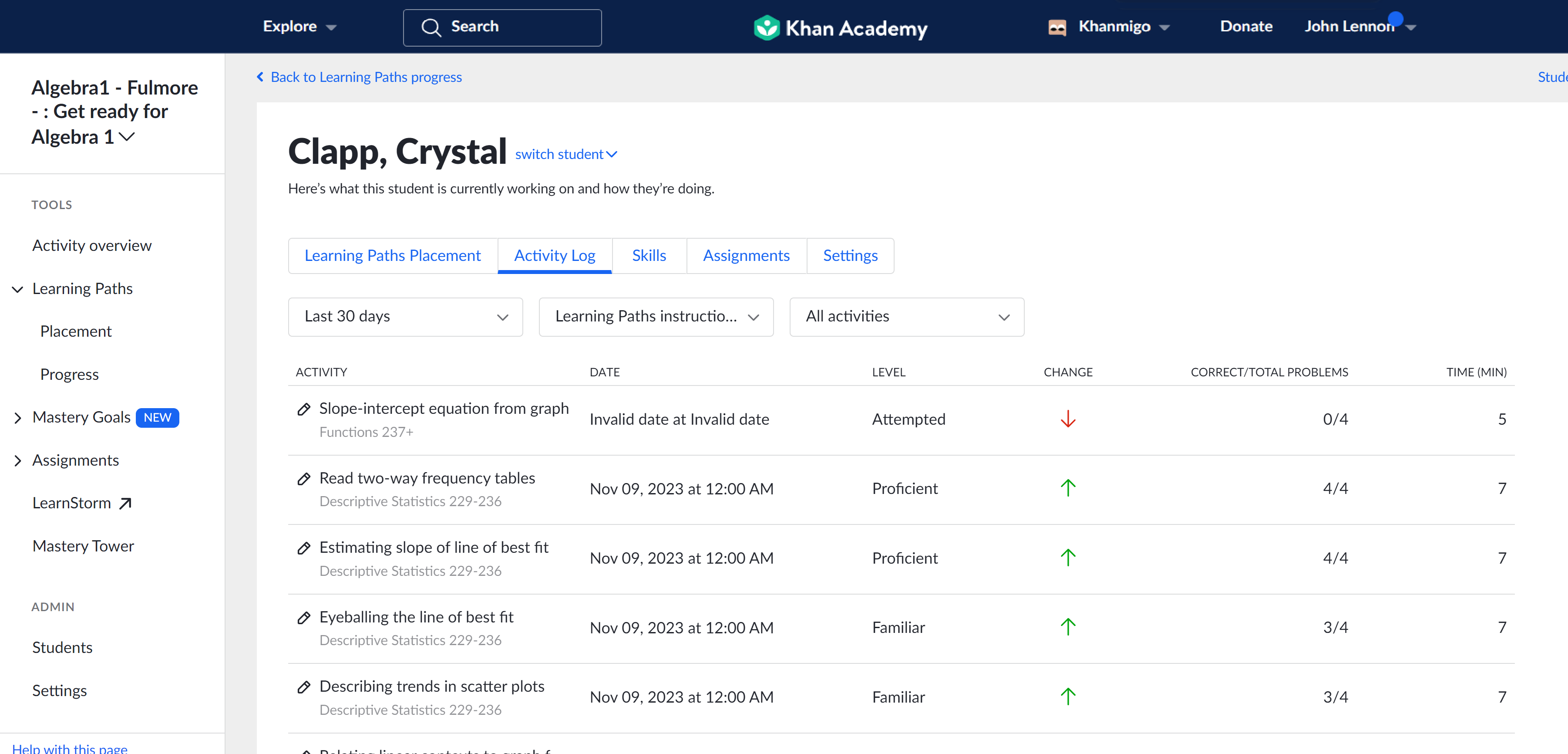Click the 'Attempted' level cell
The image size is (1568, 754).
(x=909, y=419)
